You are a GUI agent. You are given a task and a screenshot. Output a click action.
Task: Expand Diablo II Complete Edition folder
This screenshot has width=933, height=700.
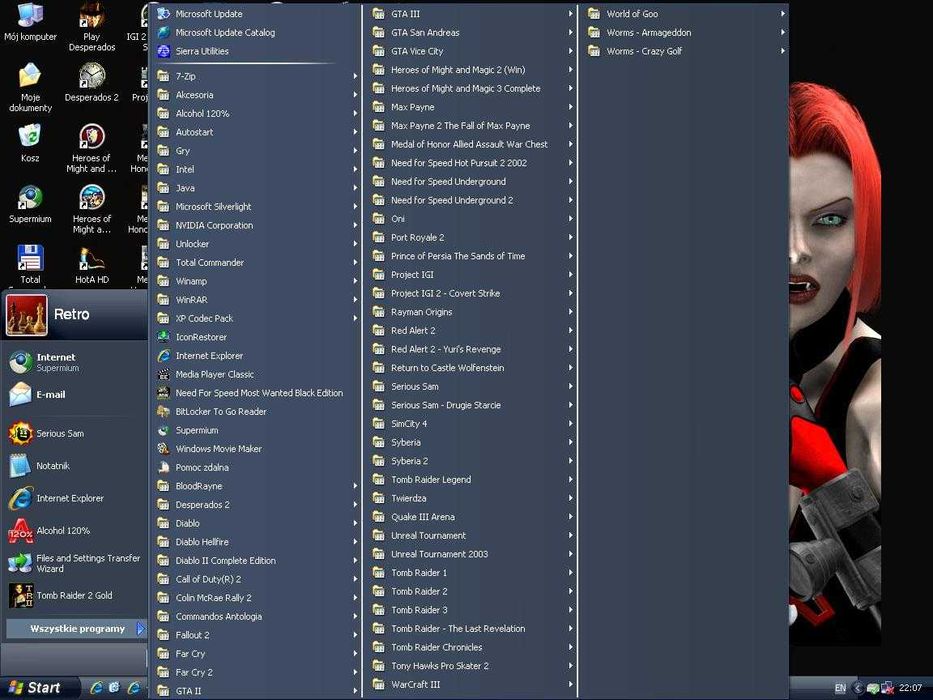pos(256,561)
